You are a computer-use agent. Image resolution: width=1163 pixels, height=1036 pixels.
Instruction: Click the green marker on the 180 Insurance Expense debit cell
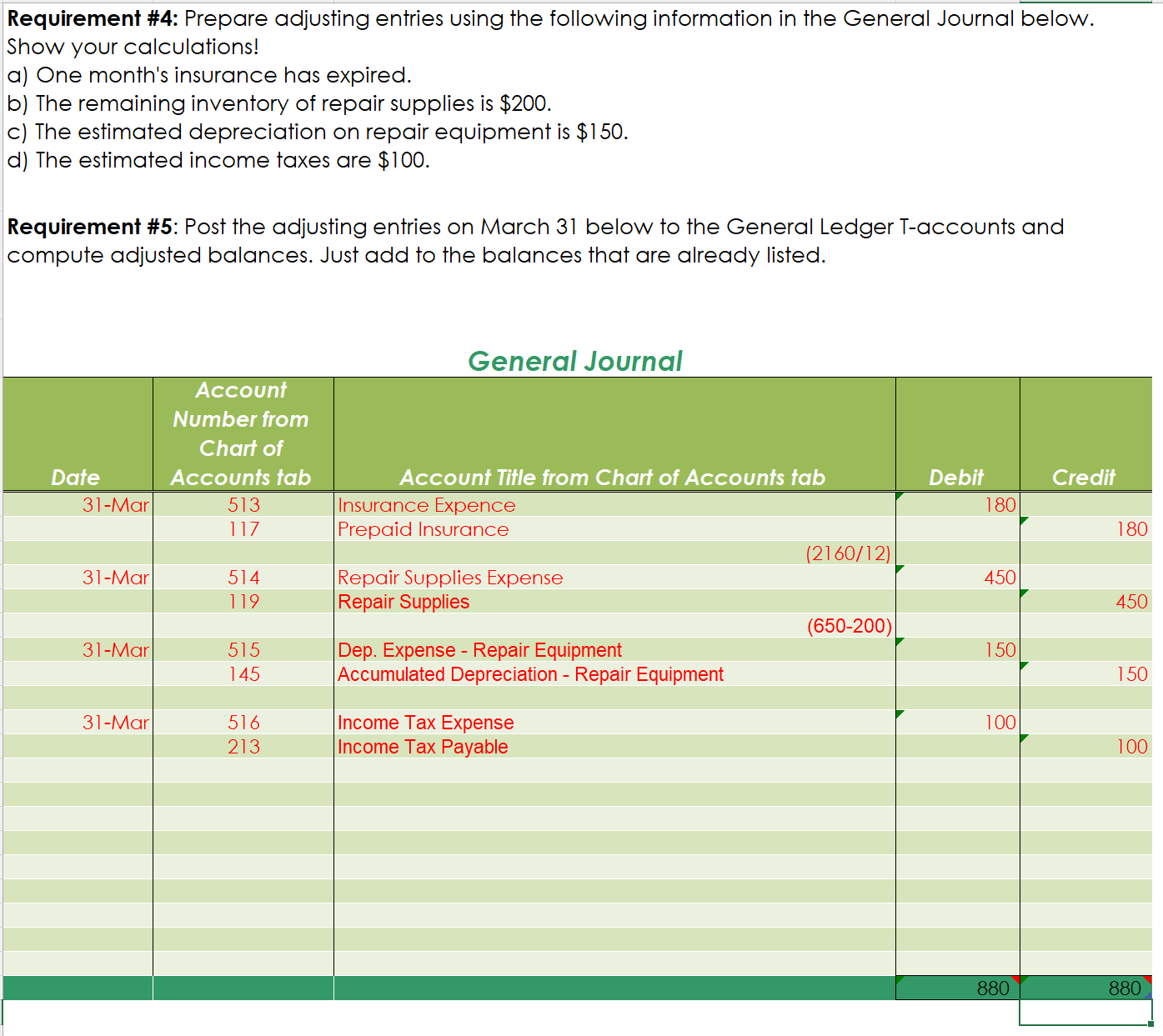point(899,495)
